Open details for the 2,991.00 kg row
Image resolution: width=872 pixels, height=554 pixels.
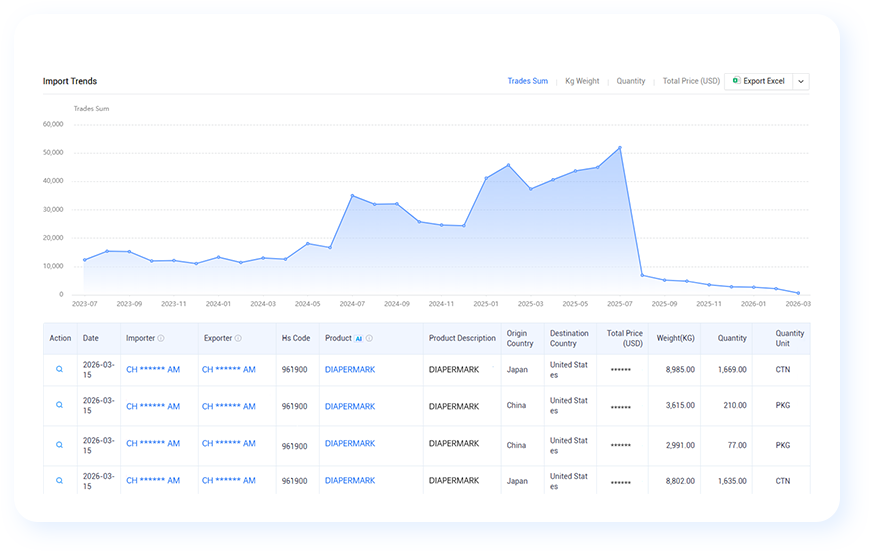point(60,445)
